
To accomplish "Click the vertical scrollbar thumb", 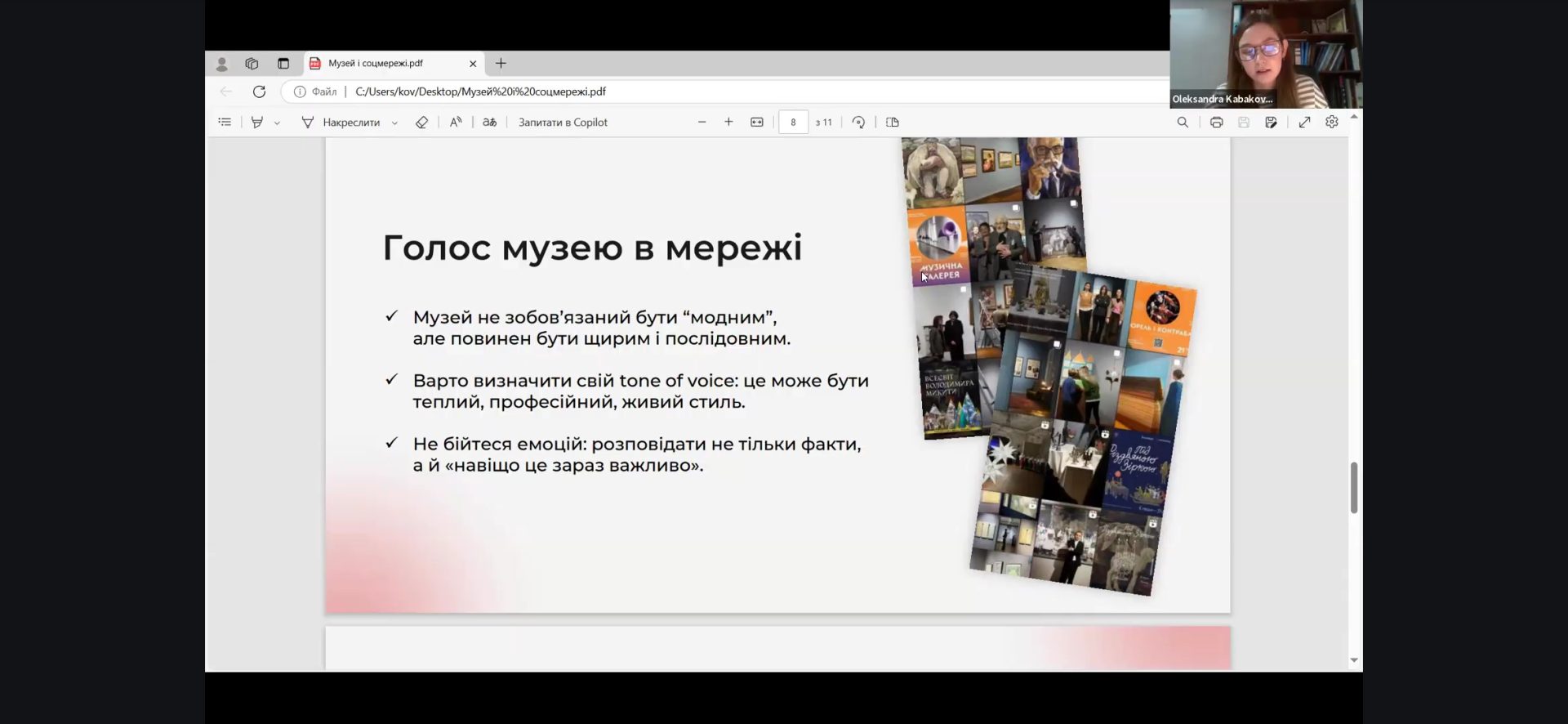I will [1354, 487].
